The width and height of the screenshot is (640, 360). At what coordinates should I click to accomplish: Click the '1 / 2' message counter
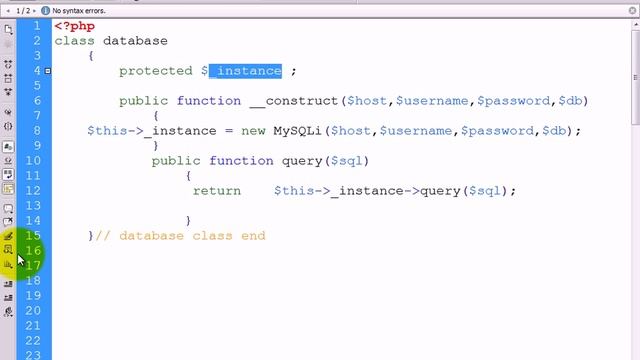(x=23, y=11)
